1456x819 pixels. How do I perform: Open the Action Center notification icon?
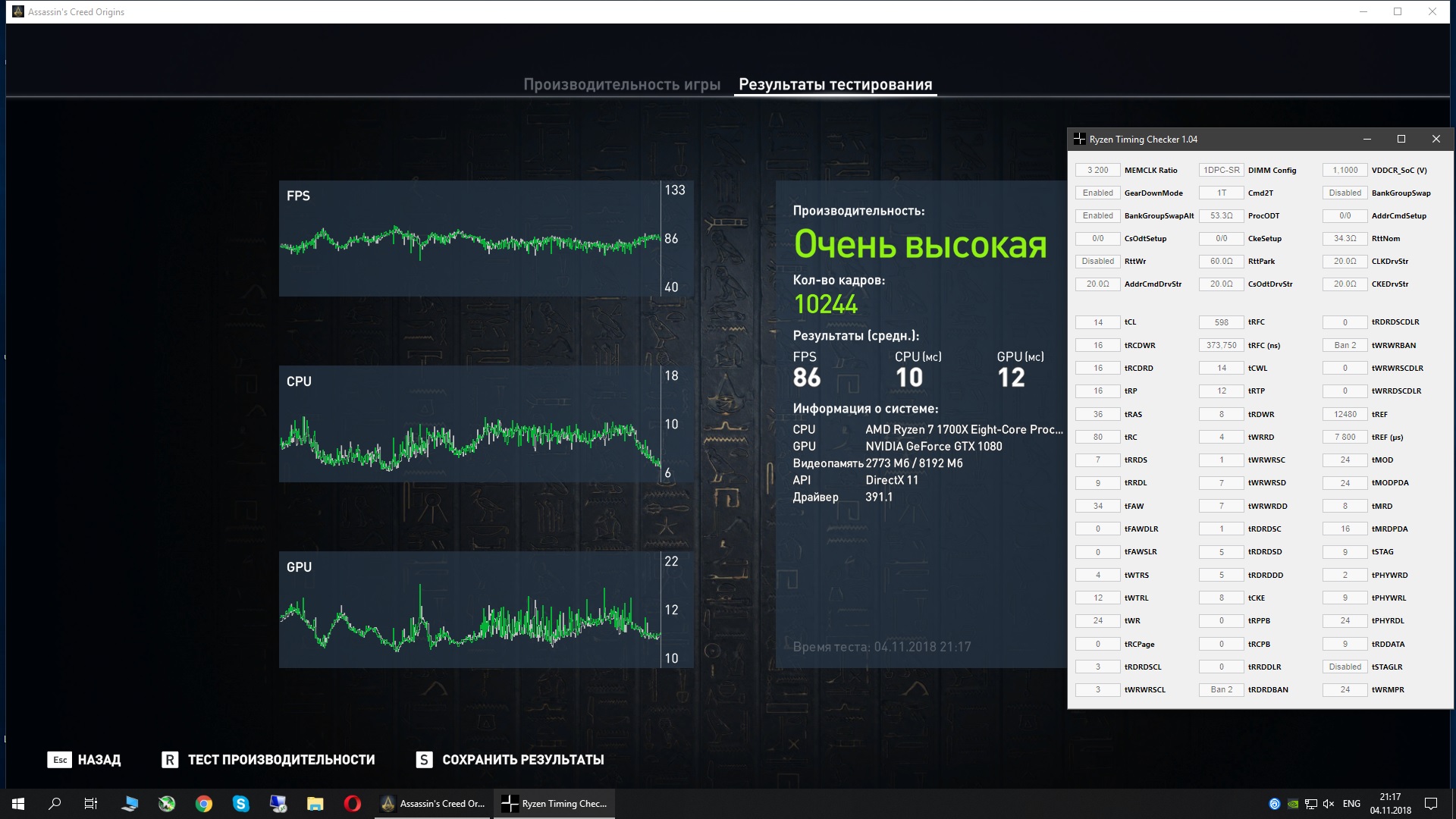click(x=1431, y=804)
